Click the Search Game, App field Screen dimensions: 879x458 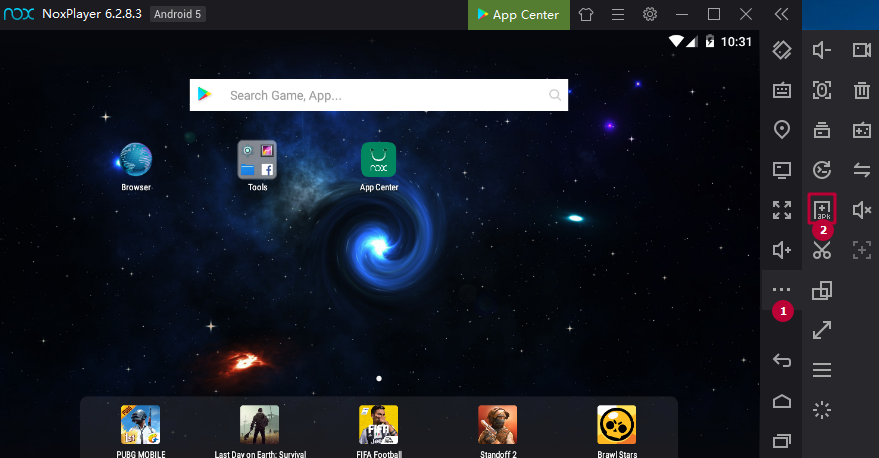point(379,95)
